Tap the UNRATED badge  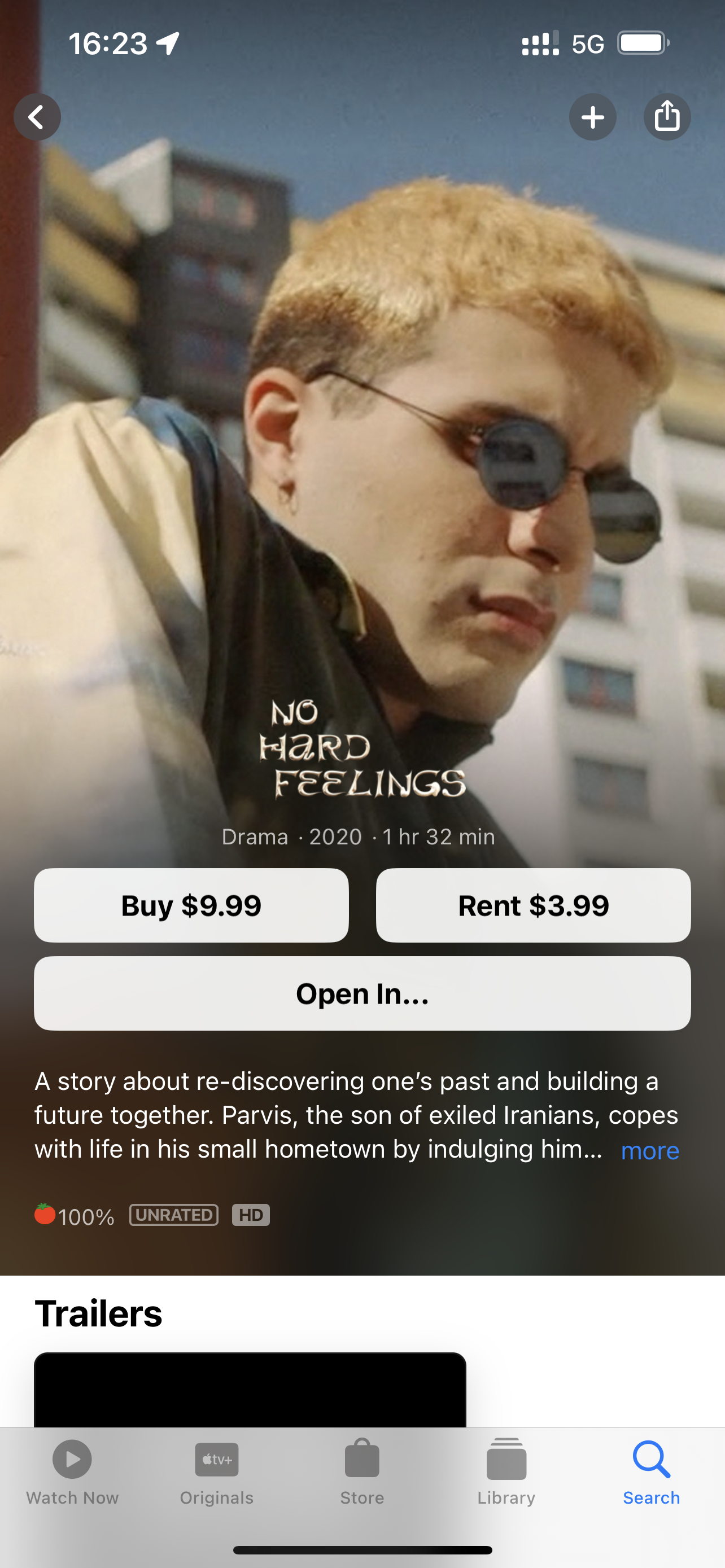(173, 1215)
